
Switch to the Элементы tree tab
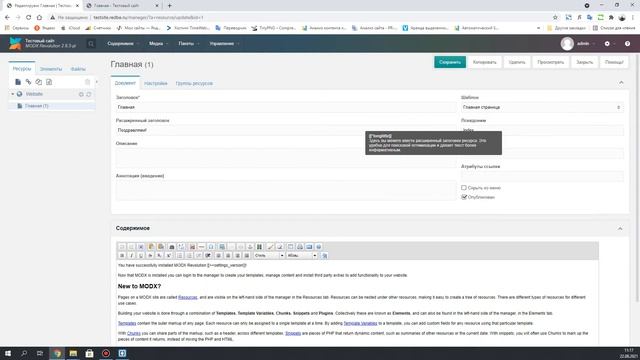[x=51, y=69]
